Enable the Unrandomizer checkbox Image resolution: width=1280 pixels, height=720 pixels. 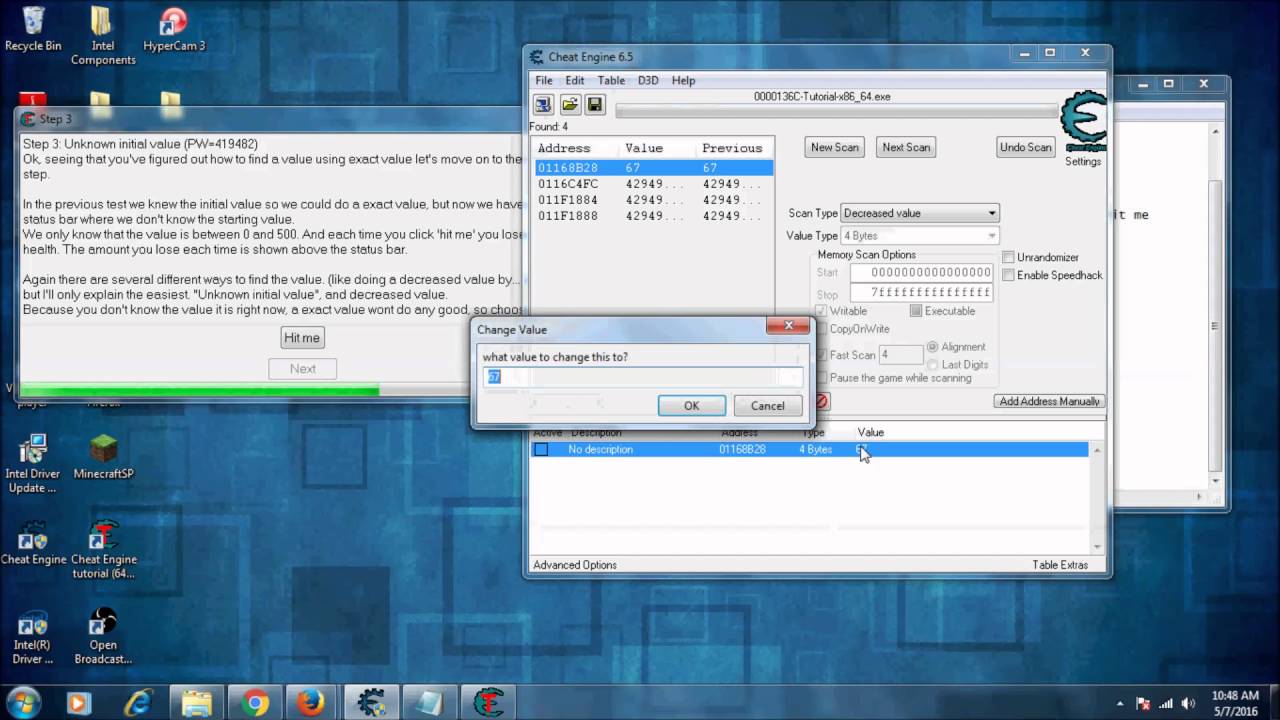coord(1008,258)
